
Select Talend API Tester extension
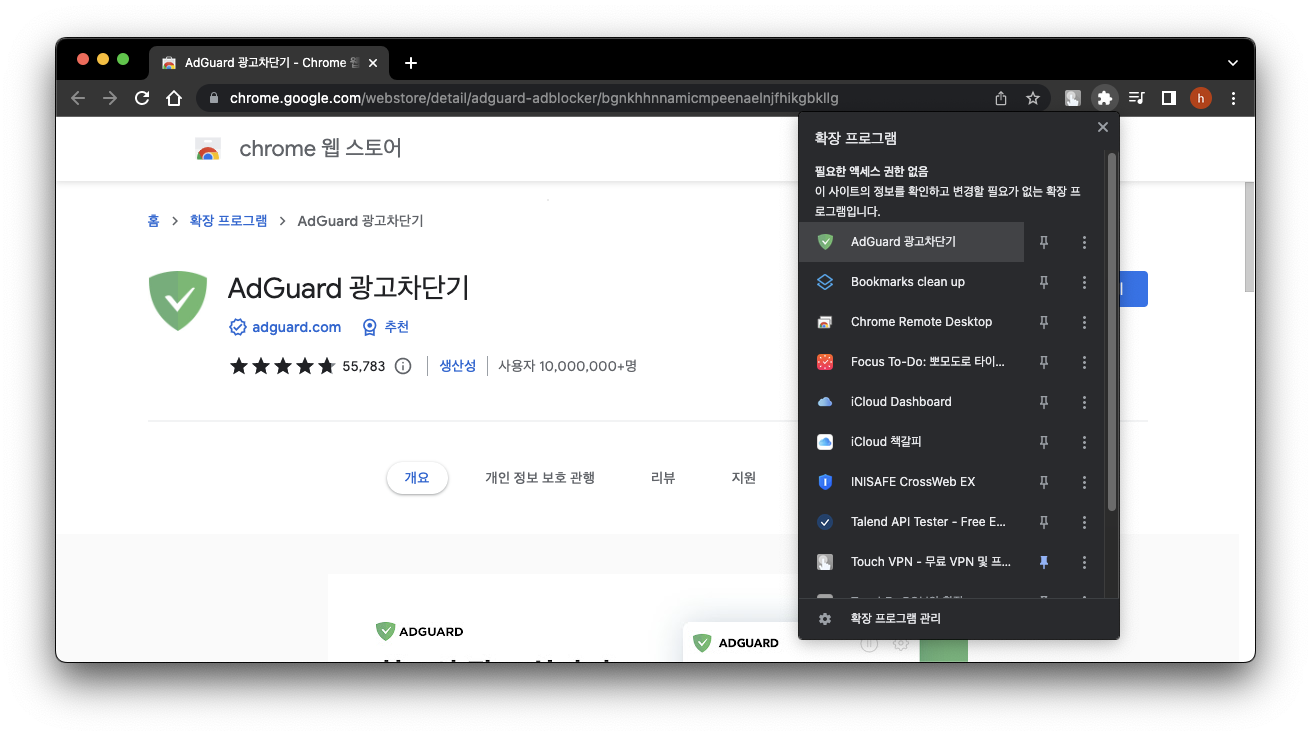pyautogui.click(x=911, y=522)
